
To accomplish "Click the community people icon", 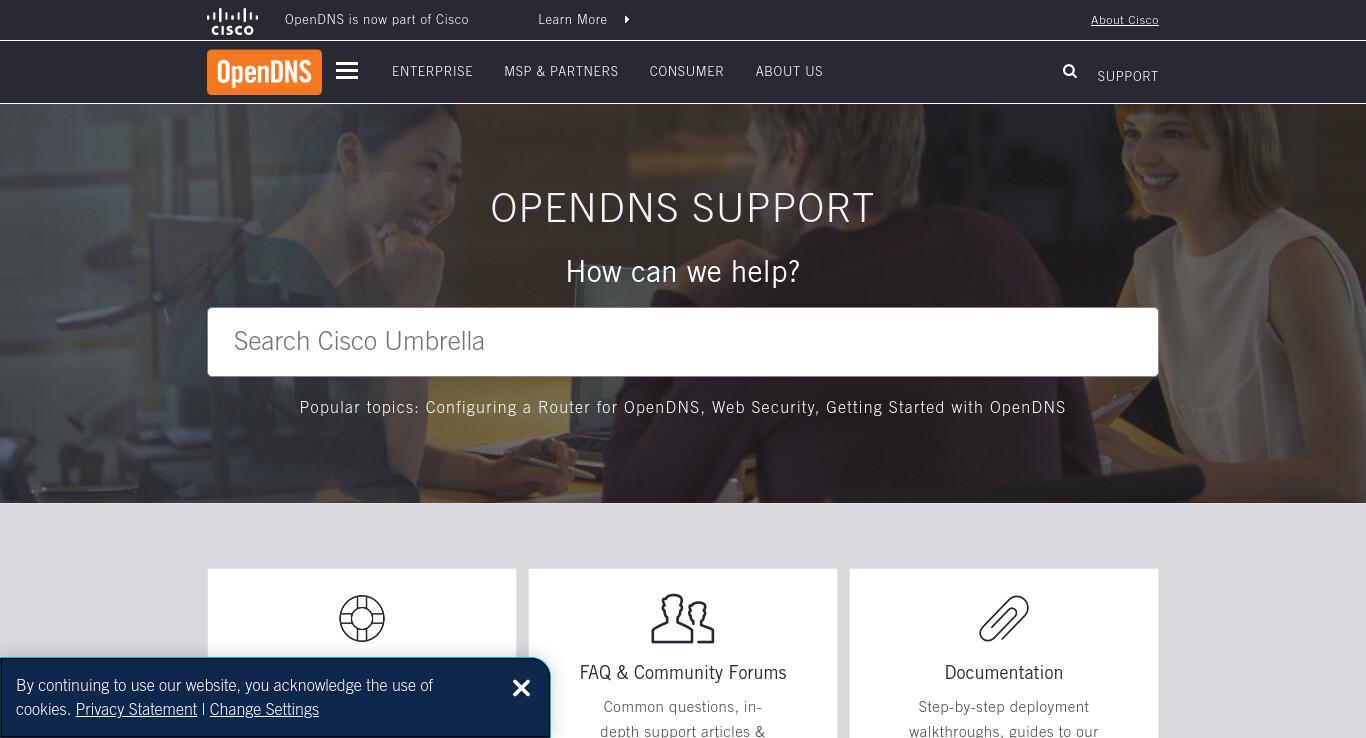I will pos(683,618).
